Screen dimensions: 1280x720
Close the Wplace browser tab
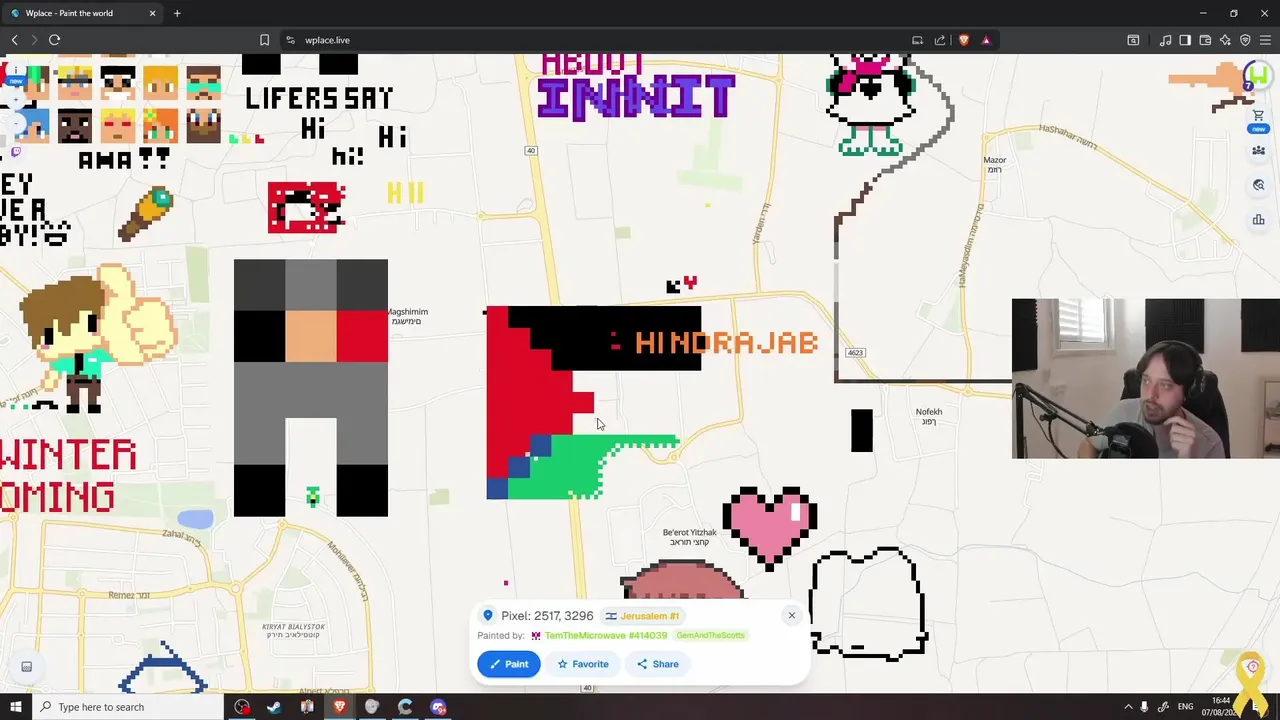click(152, 13)
